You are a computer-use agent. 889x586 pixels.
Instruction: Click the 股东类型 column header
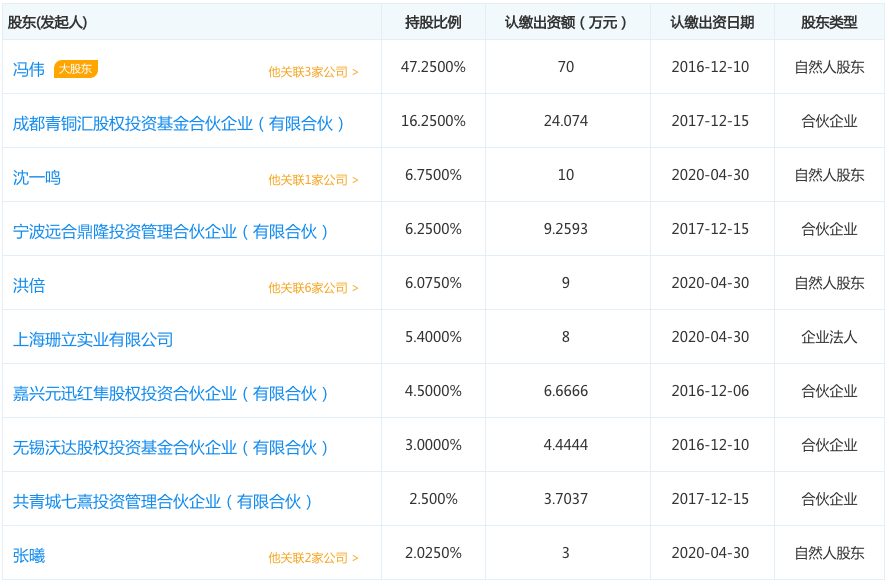click(x=829, y=22)
